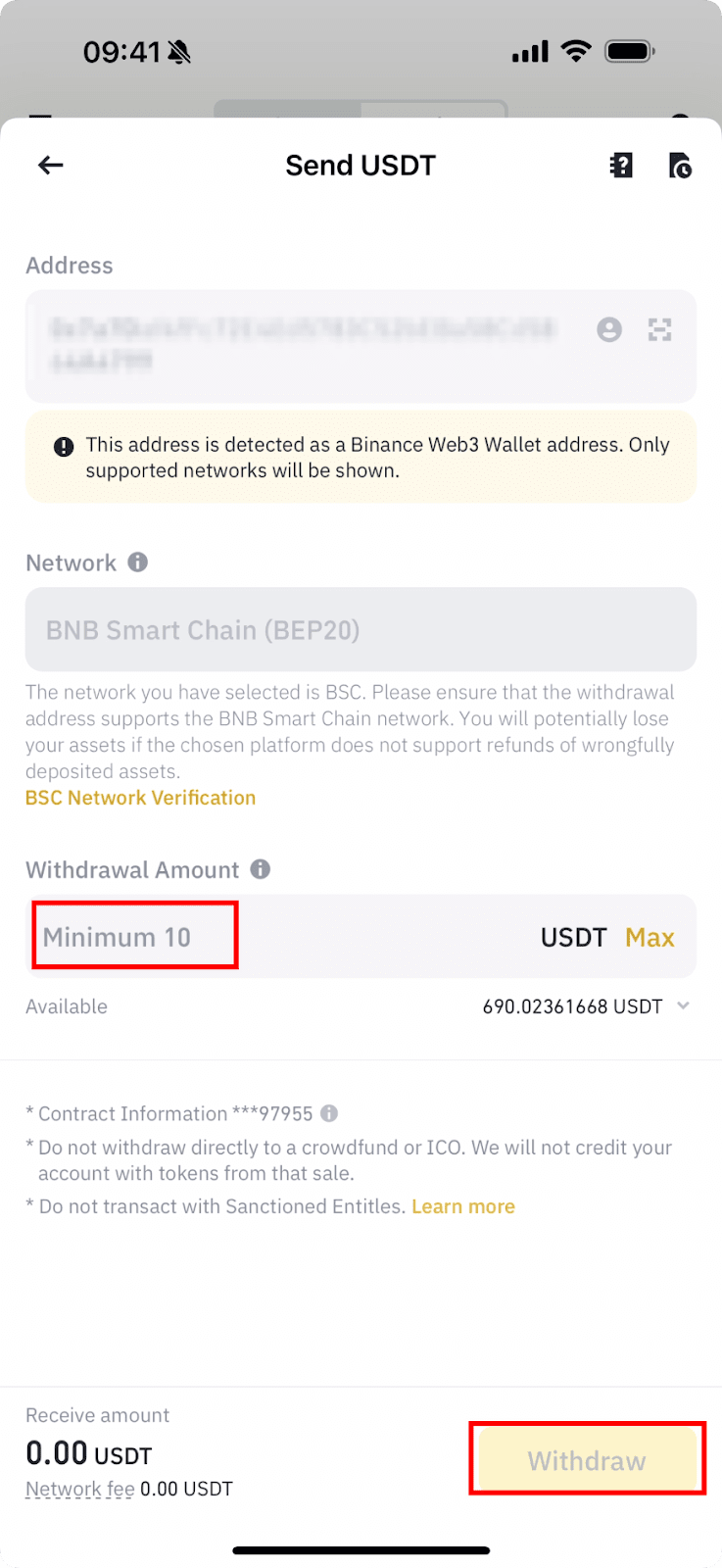Tap the QR code scan icon

[x=660, y=330]
